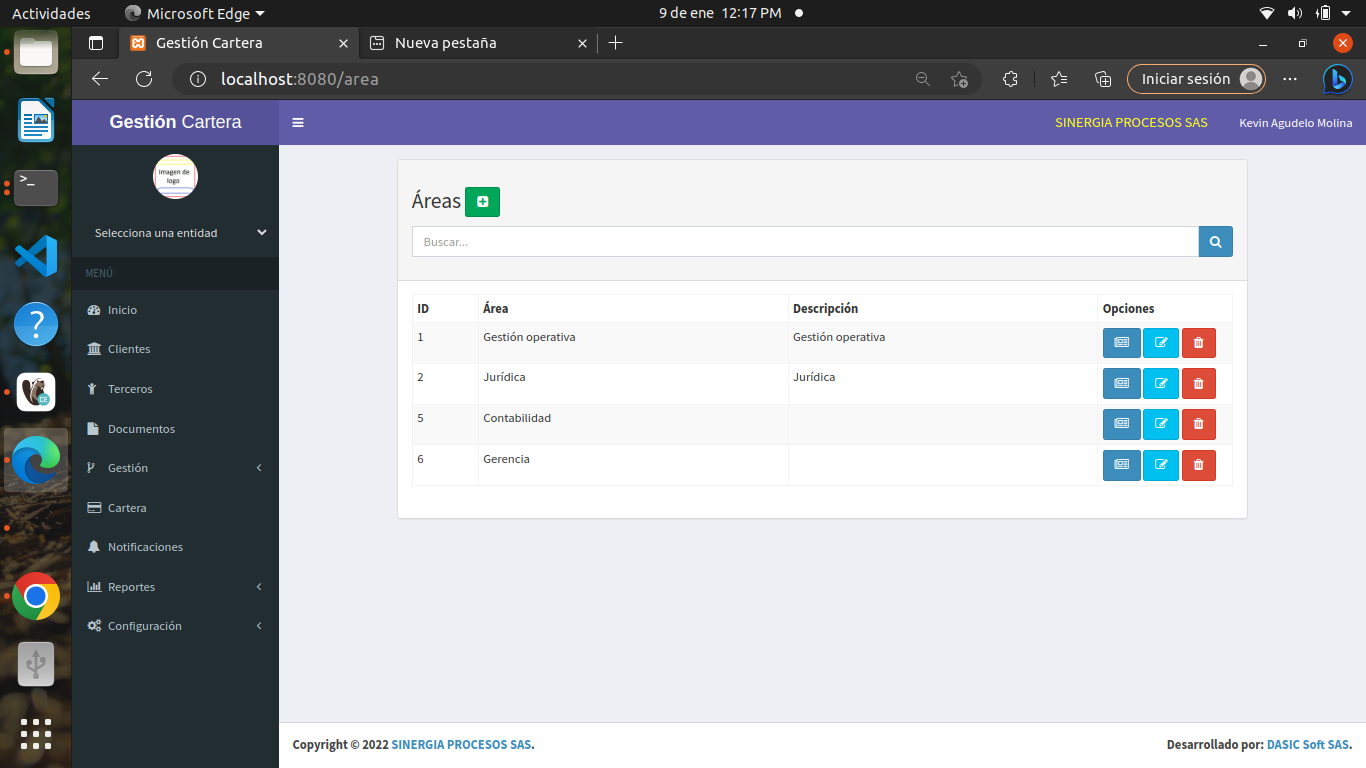Click the Buscar search input field
This screenshot has height=768, width=1366.
coord(805,242)
